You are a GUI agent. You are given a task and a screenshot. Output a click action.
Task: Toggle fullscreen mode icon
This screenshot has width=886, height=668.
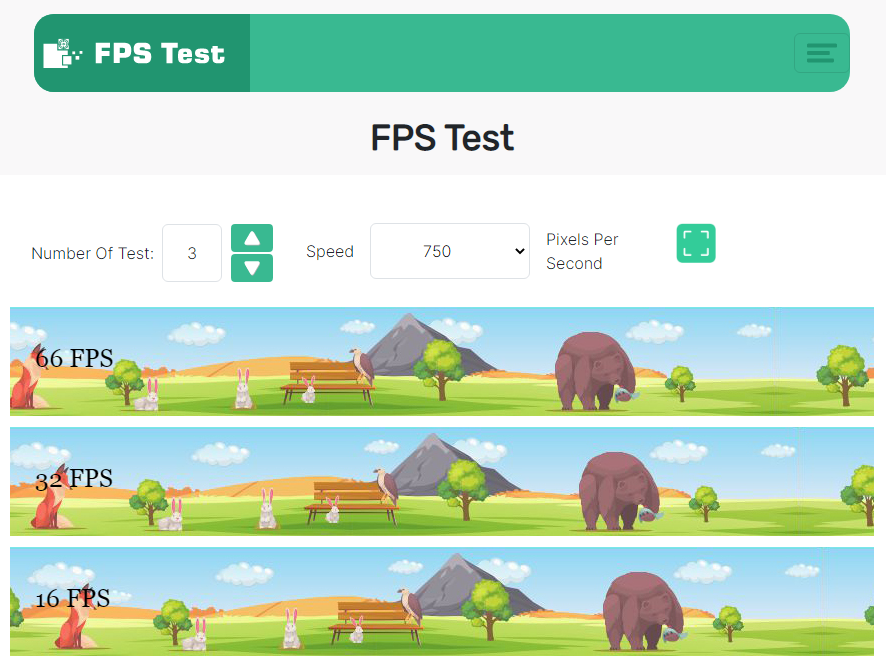(x=696, y=244)
